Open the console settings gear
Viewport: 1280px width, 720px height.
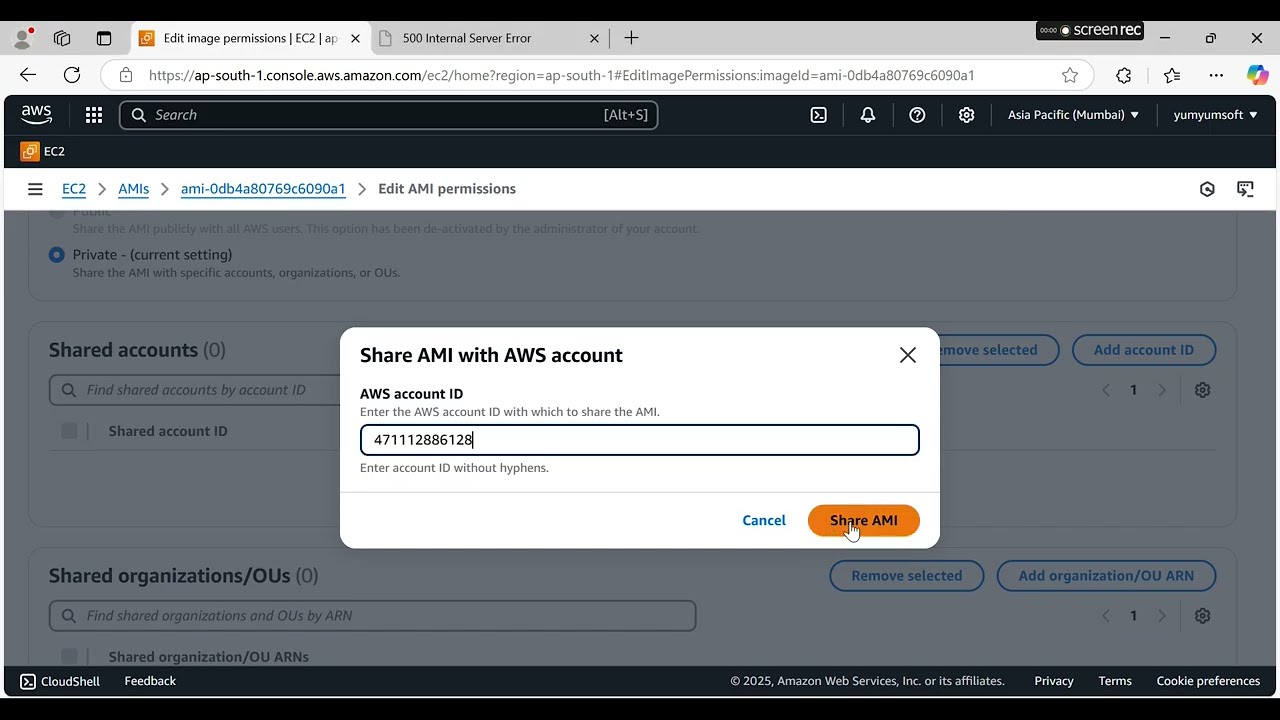click(x=966, y=115)
